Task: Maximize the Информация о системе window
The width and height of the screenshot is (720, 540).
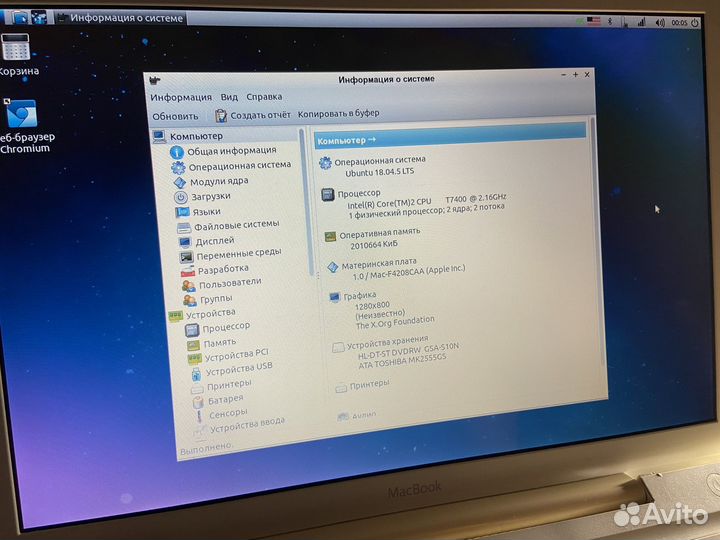Action: click(575, 74)
